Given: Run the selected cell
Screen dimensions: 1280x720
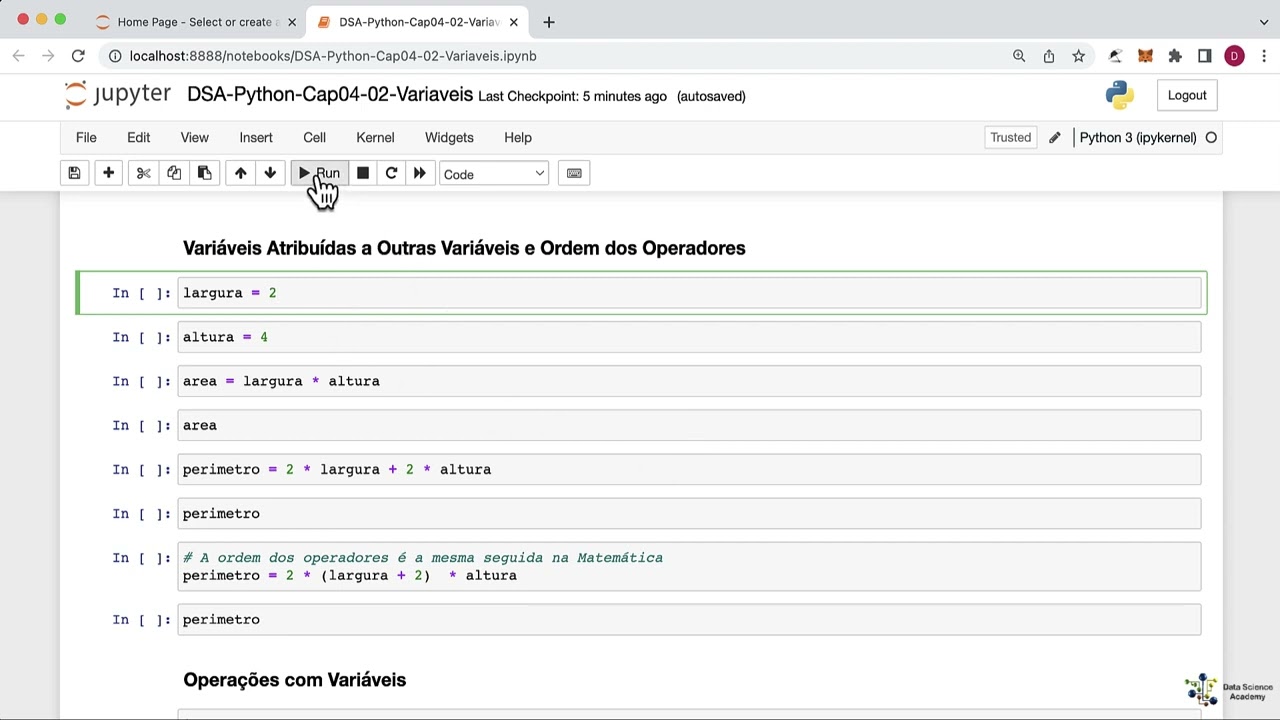Looking at the screenshot, I should click(320, 174).
